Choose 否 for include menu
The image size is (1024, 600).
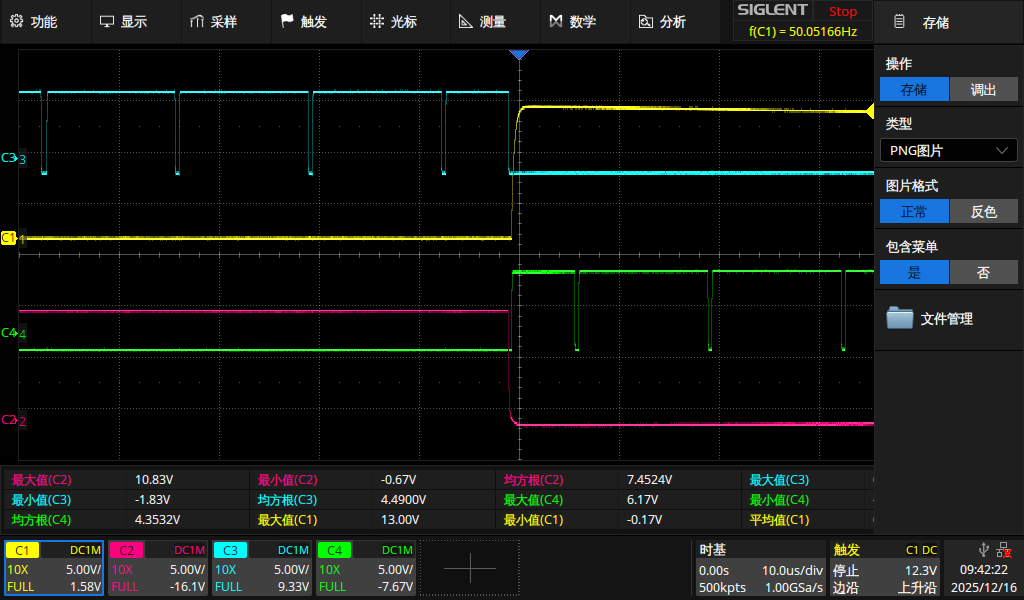[983, 272]
